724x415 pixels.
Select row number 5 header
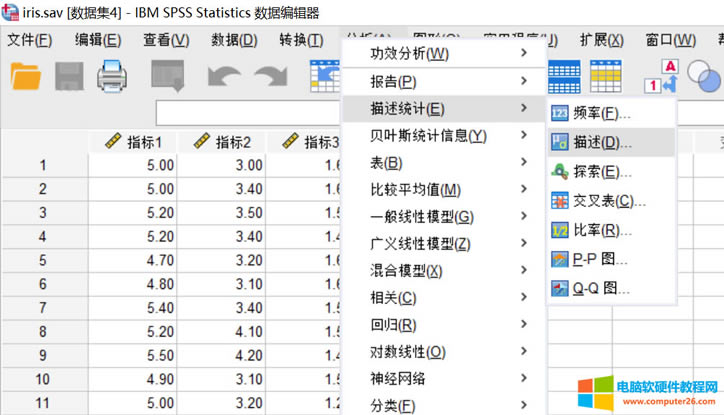pyautogui.click(x=43, y=260)
